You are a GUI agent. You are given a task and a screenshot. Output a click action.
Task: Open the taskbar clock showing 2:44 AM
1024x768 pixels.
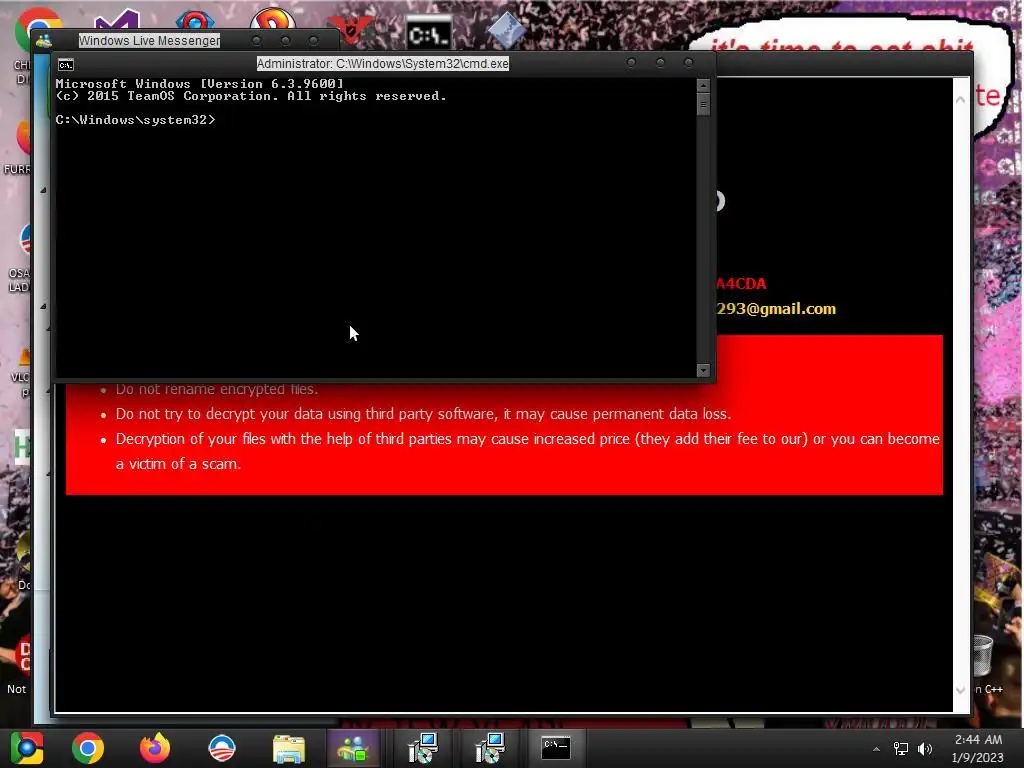pos(978,748)
